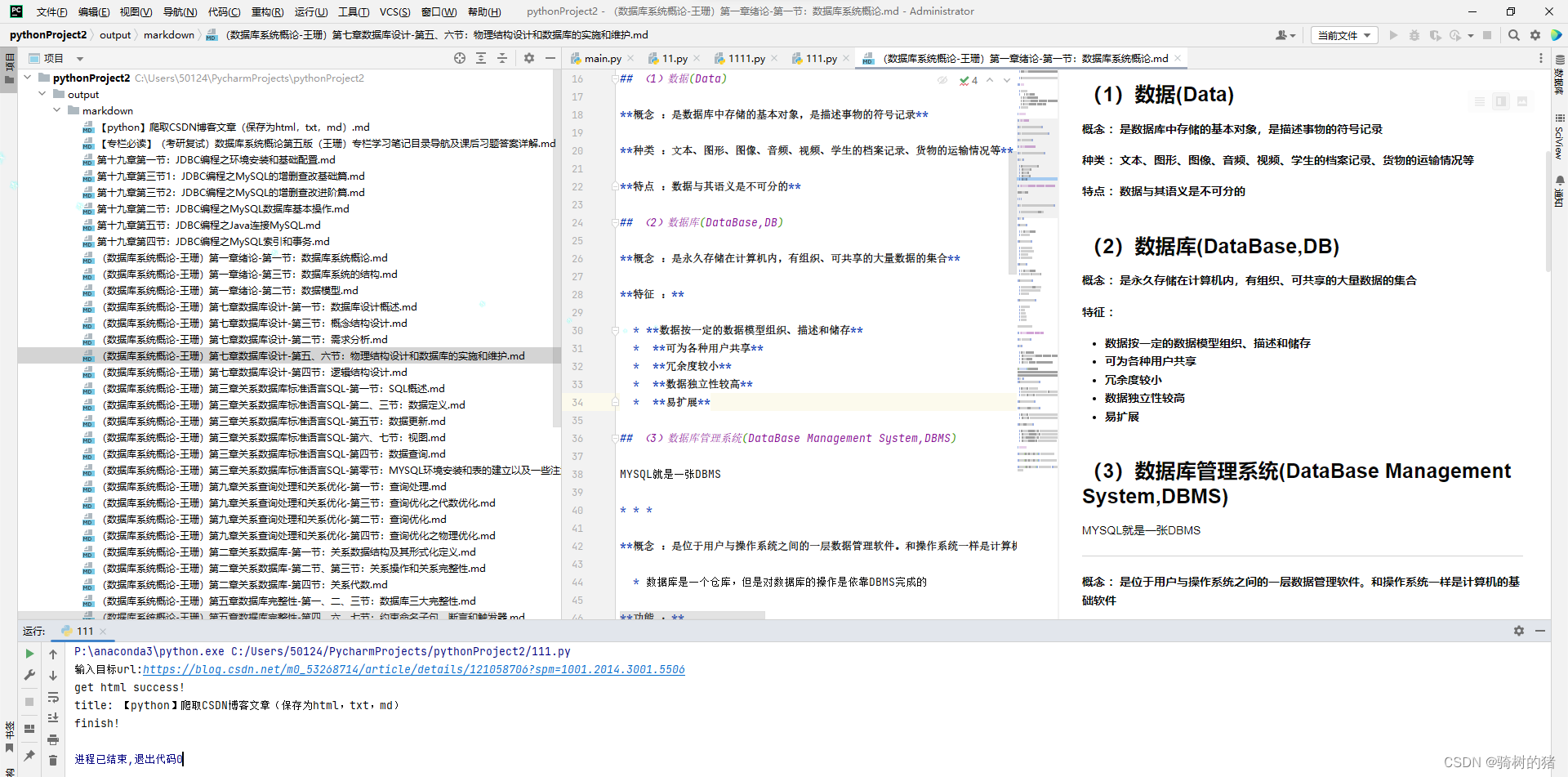Click the up arrow in run console
The image size is (1568, 777).
(x=53, y=654)
